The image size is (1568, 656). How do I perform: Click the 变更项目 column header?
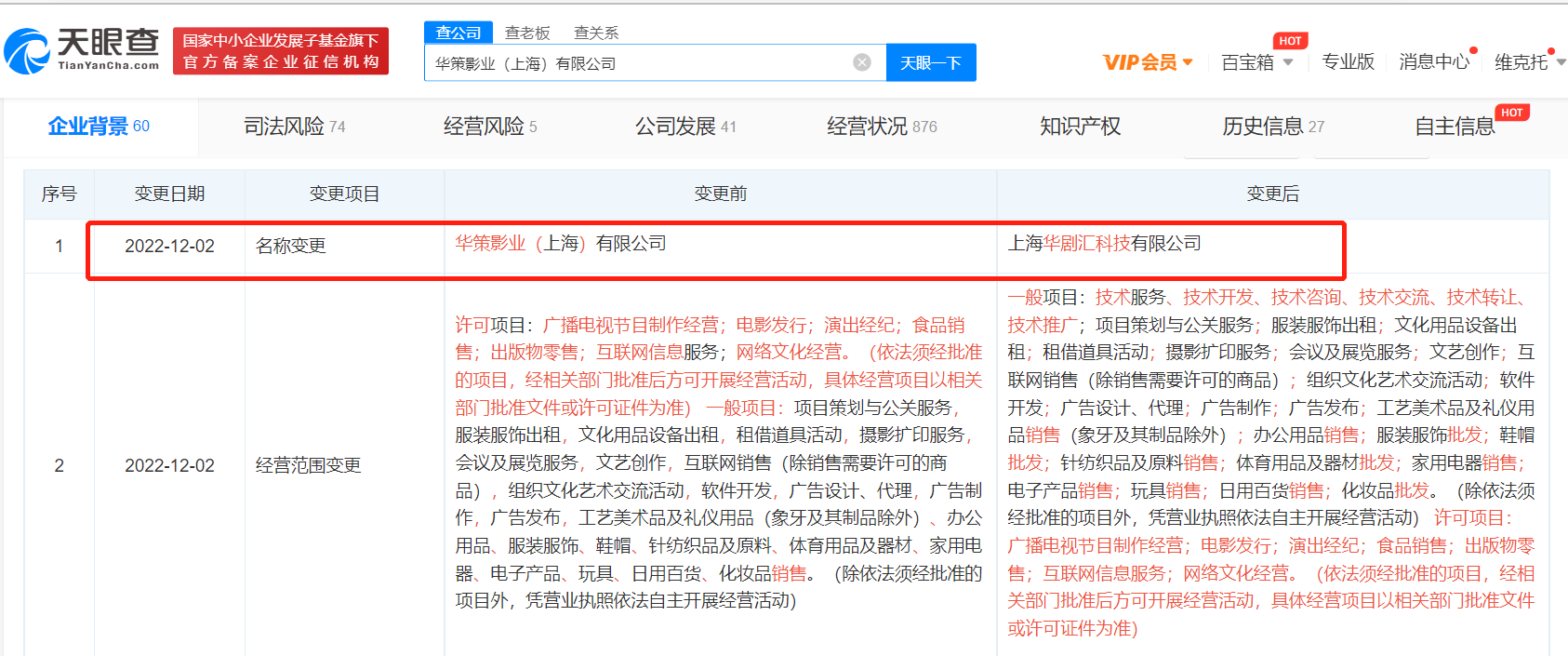pos(344,194)
